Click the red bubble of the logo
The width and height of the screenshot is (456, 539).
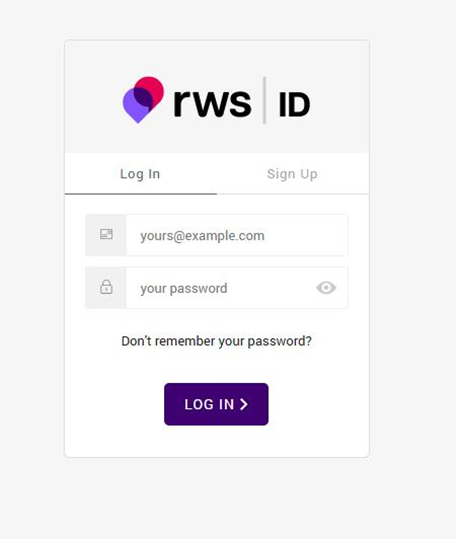point(150,90)
